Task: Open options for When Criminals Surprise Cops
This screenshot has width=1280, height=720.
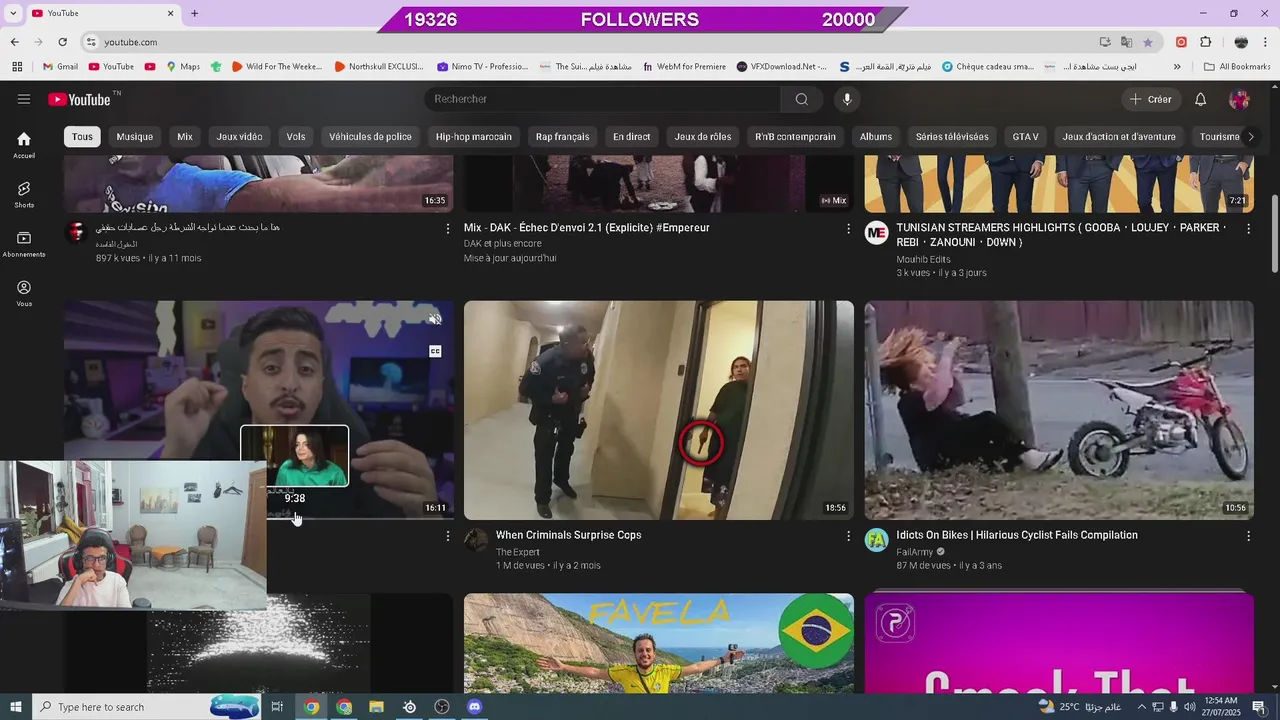Action: coord(848,536)
